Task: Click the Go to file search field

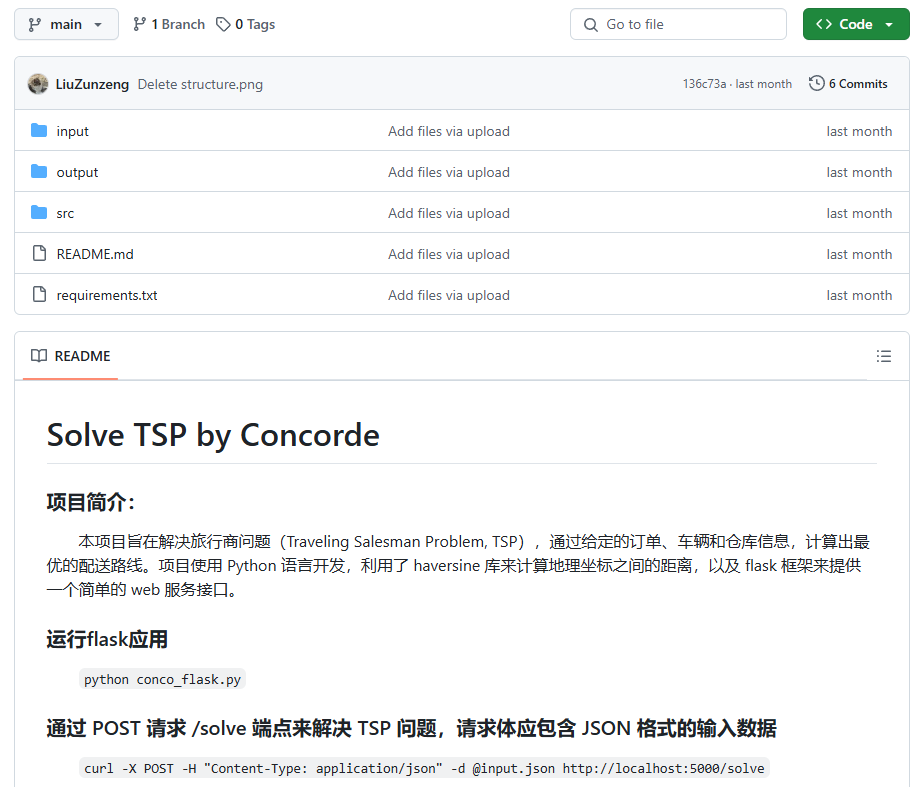Action: pos(678,24)
